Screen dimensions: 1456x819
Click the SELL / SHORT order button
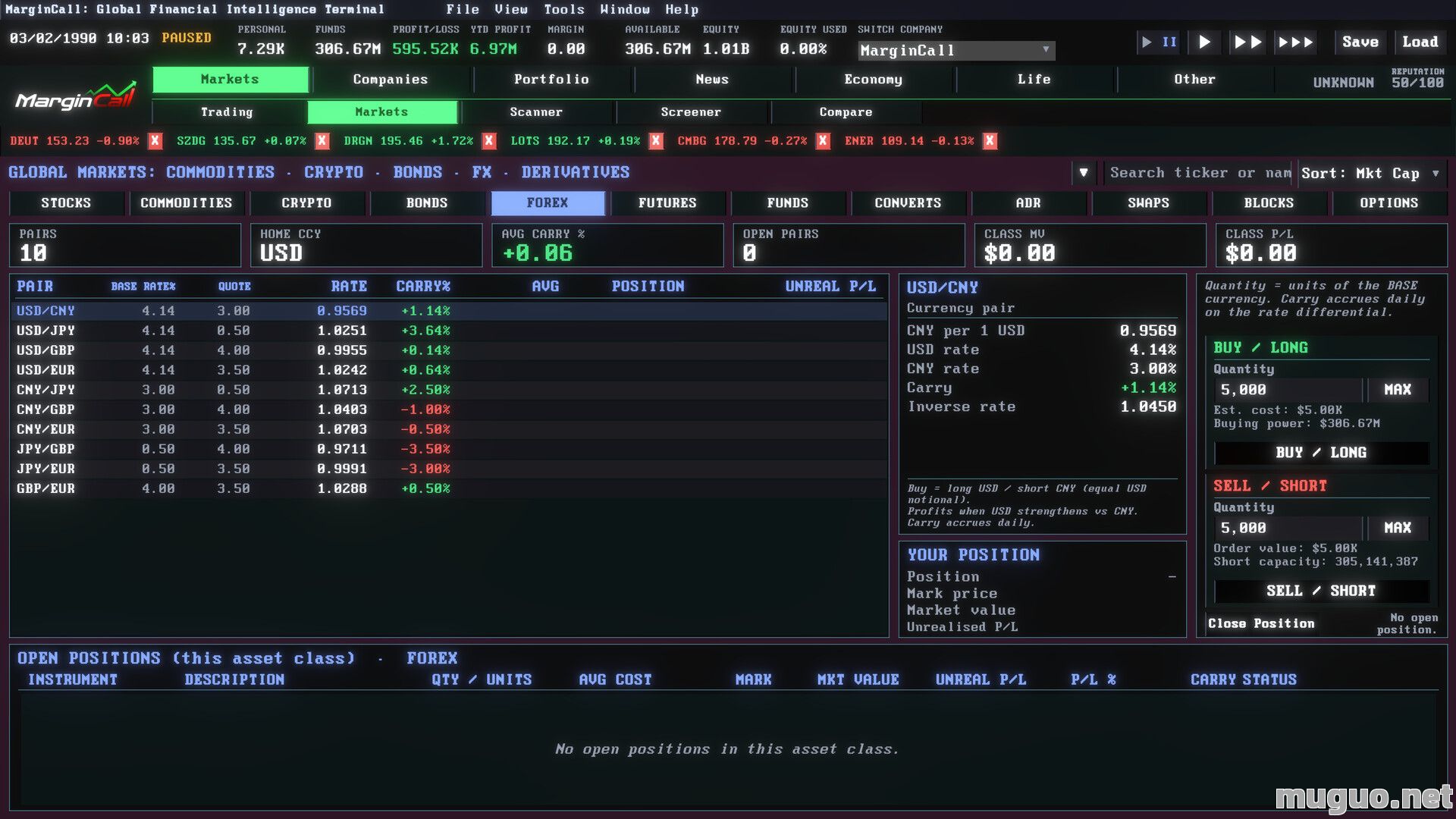(1321, 591)
